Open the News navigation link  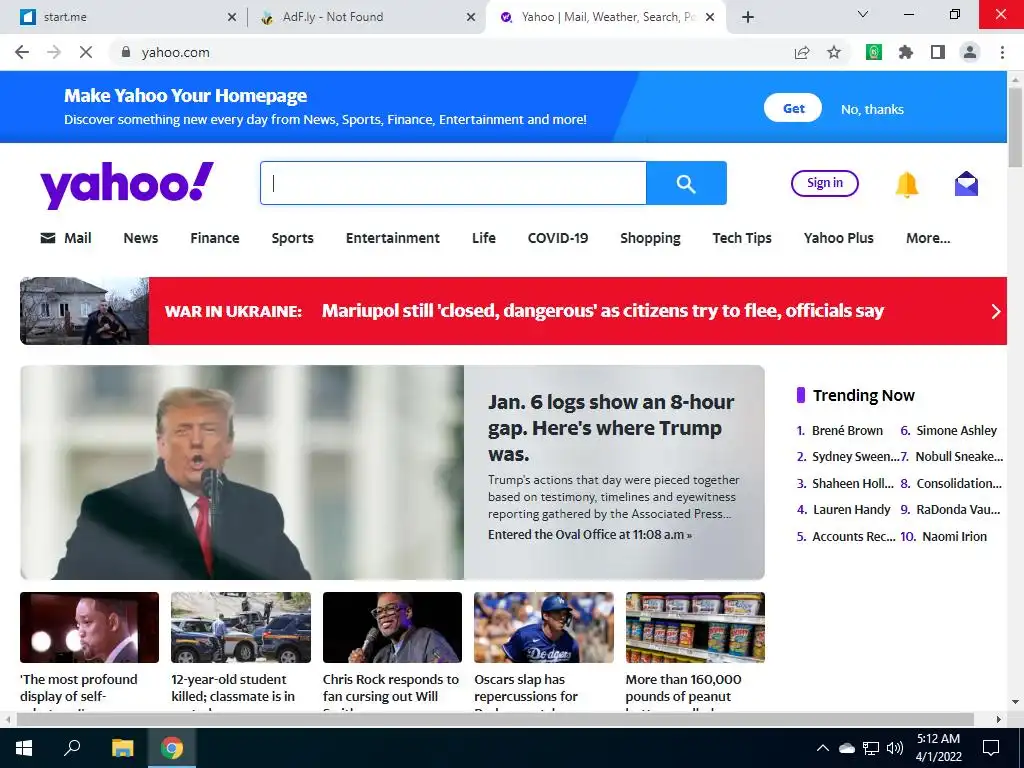(140, 238)
